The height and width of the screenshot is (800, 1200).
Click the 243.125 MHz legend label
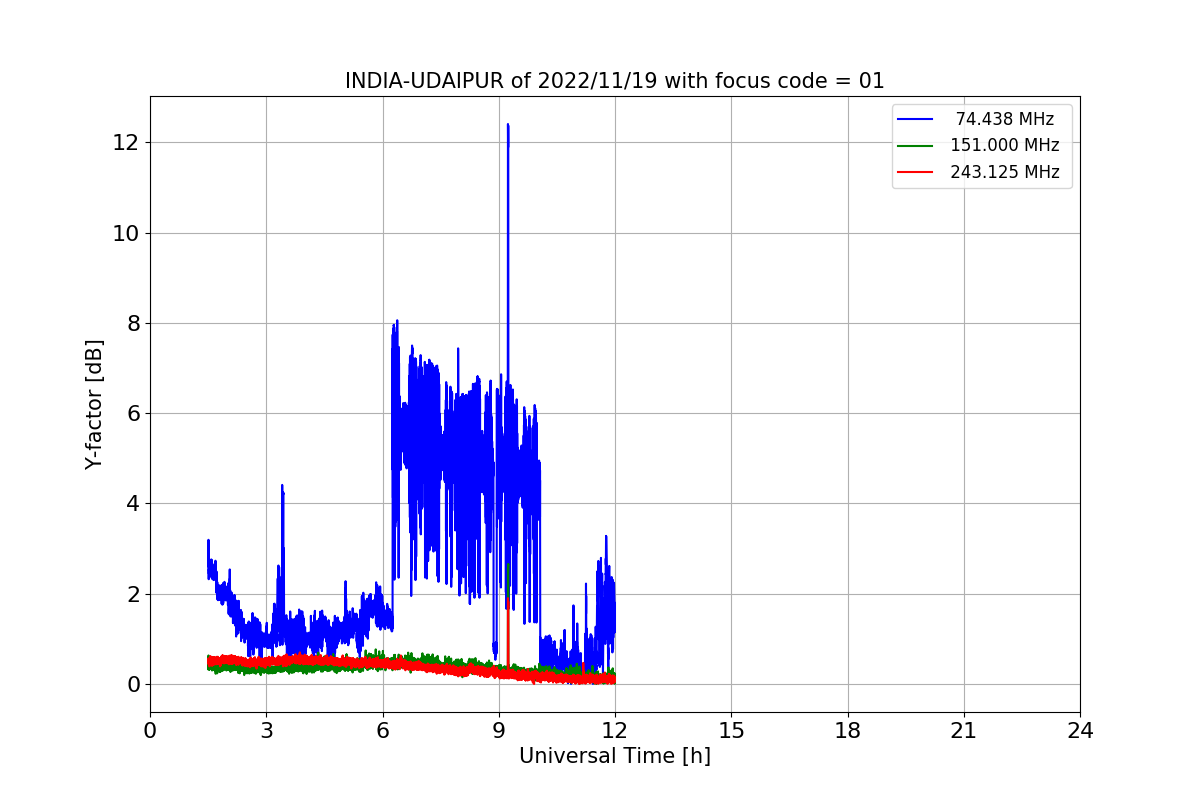[x=1004, y=172]
